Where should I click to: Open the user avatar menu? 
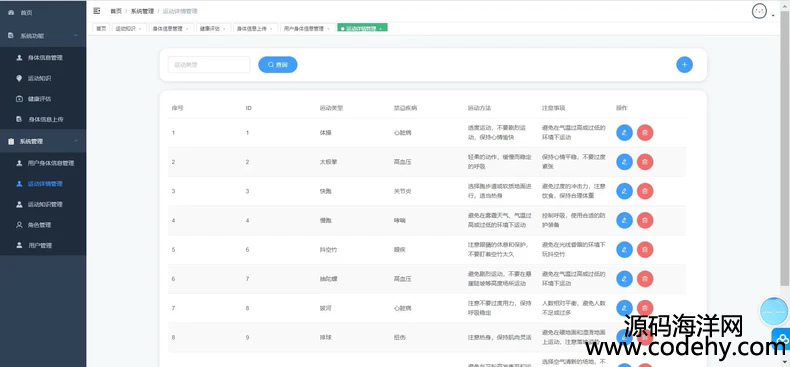tap(759, 11)
